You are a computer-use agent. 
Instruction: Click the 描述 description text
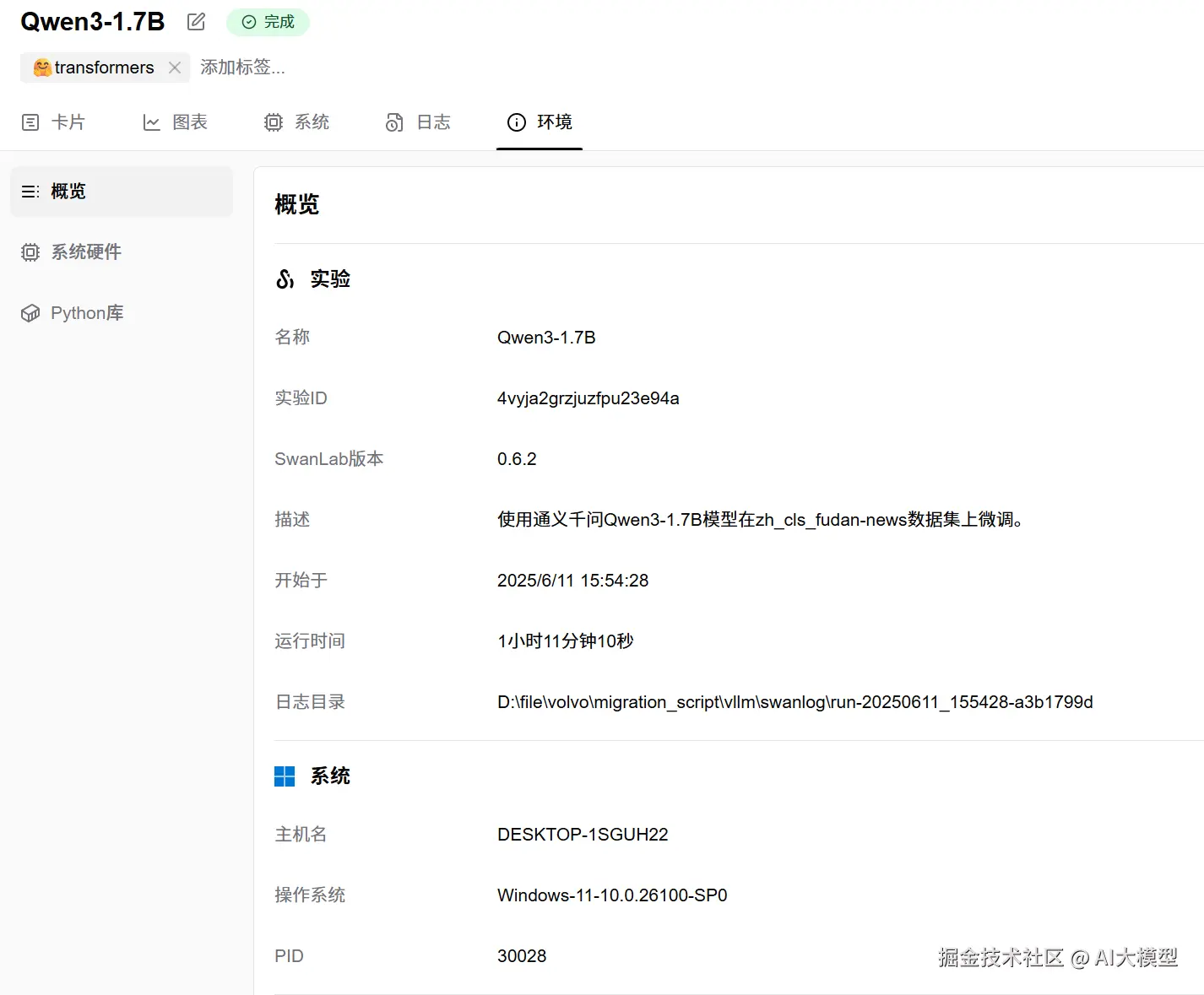[x=762, y=520]
